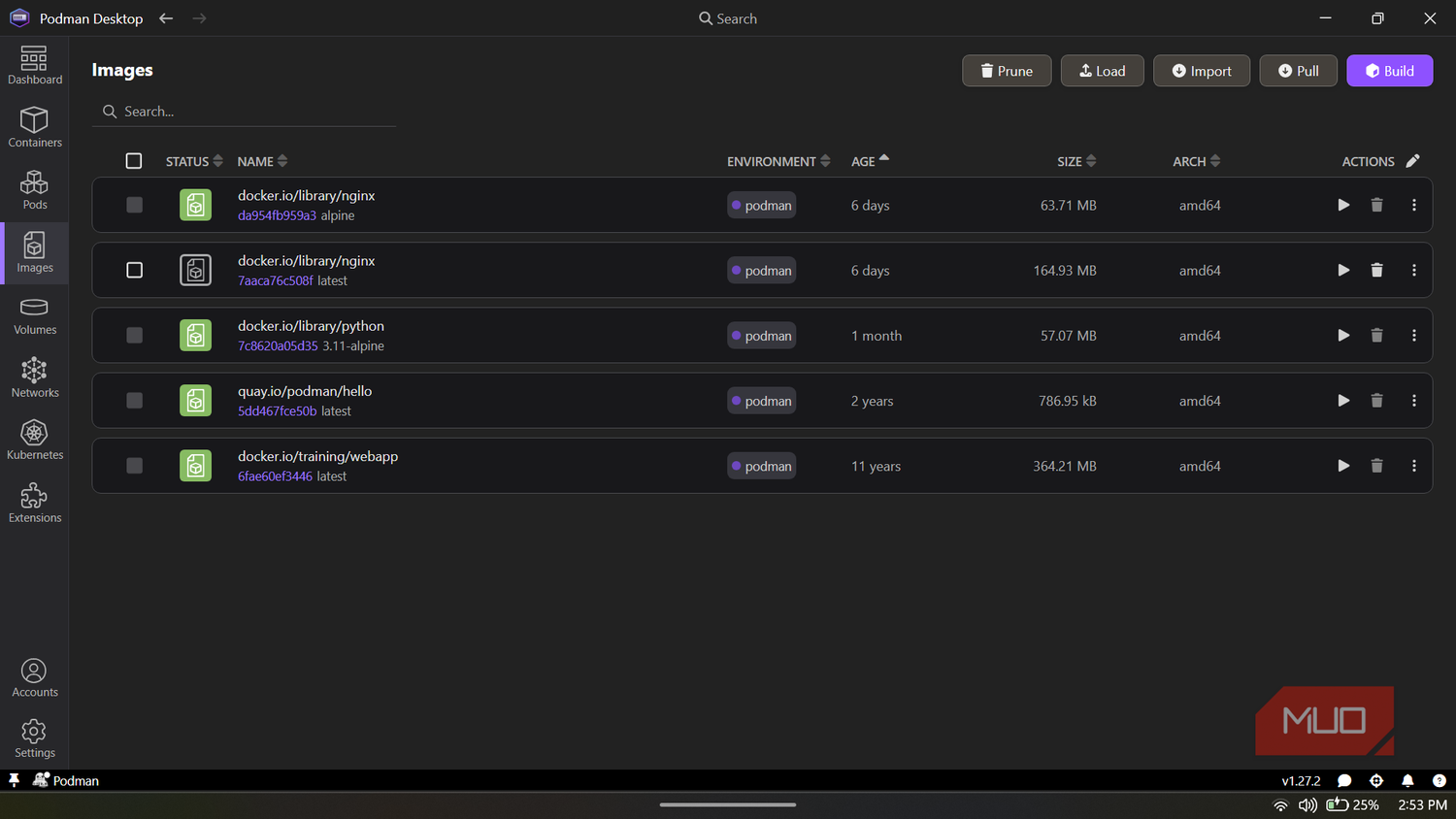Delete the python 3.11-alpine image

[x=1376, y=335]
